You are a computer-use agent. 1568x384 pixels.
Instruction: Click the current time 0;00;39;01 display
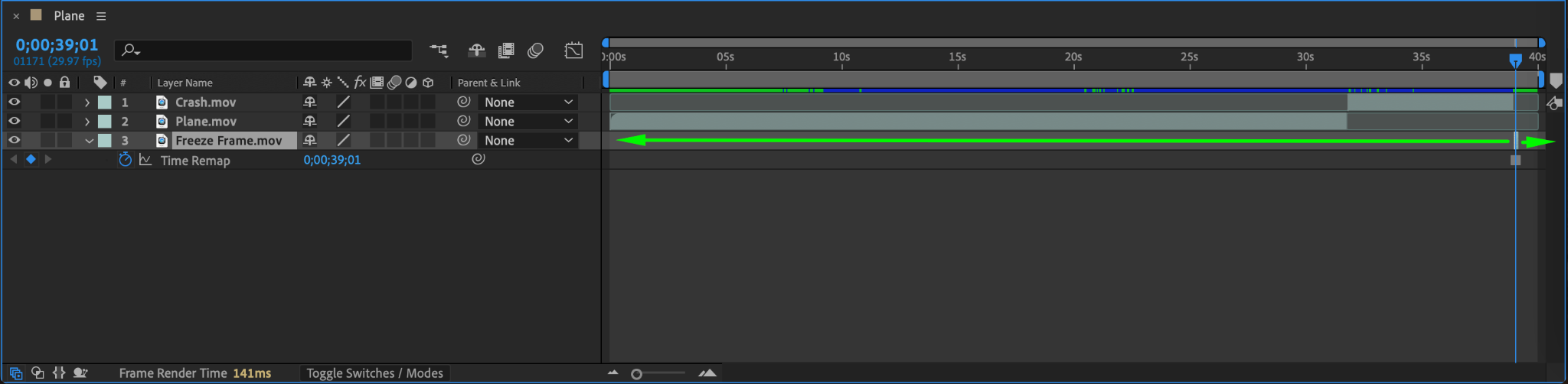[x=57, y=45]
